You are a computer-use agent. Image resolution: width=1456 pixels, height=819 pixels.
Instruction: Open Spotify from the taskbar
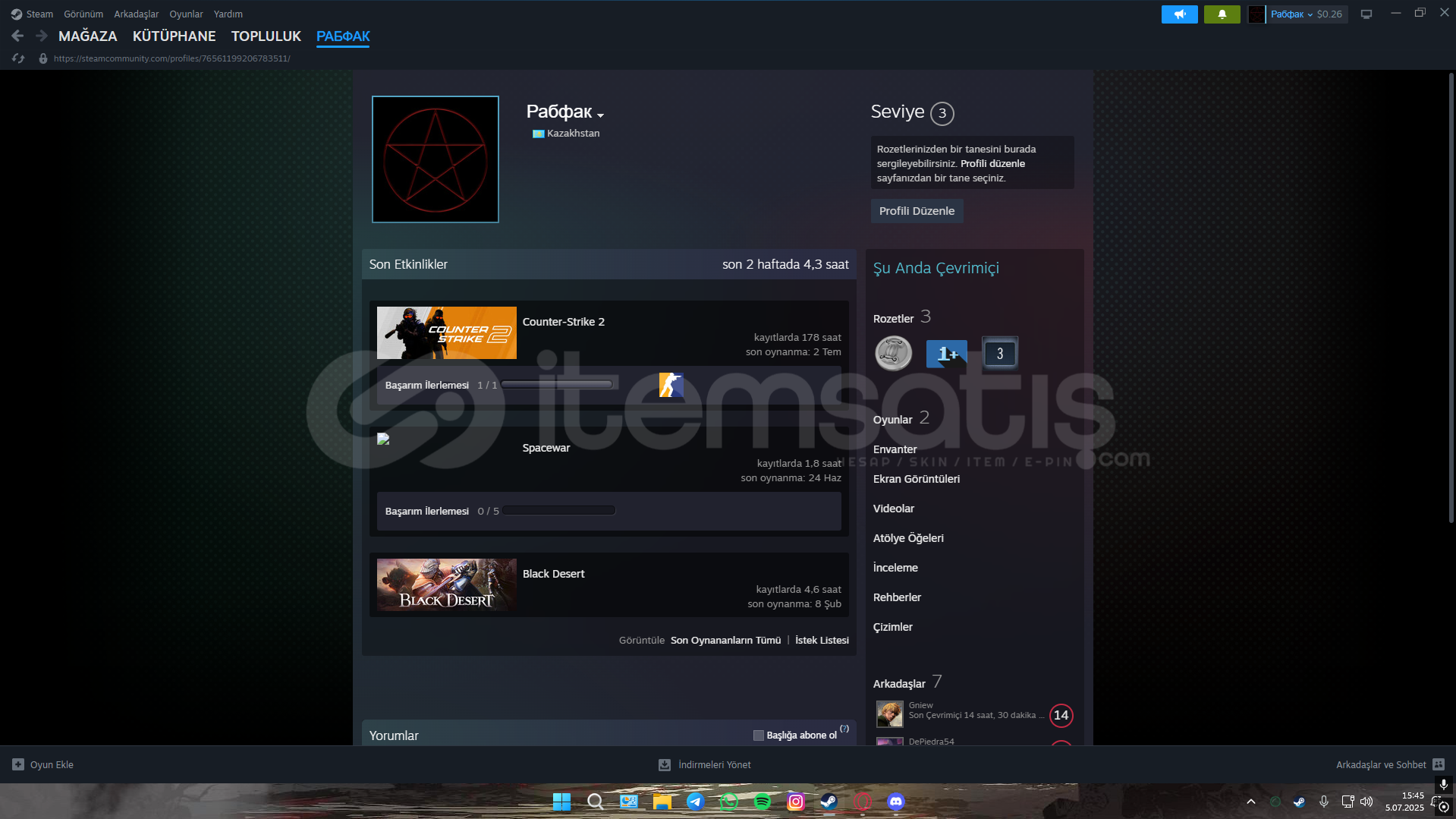(x=763, y=802)
